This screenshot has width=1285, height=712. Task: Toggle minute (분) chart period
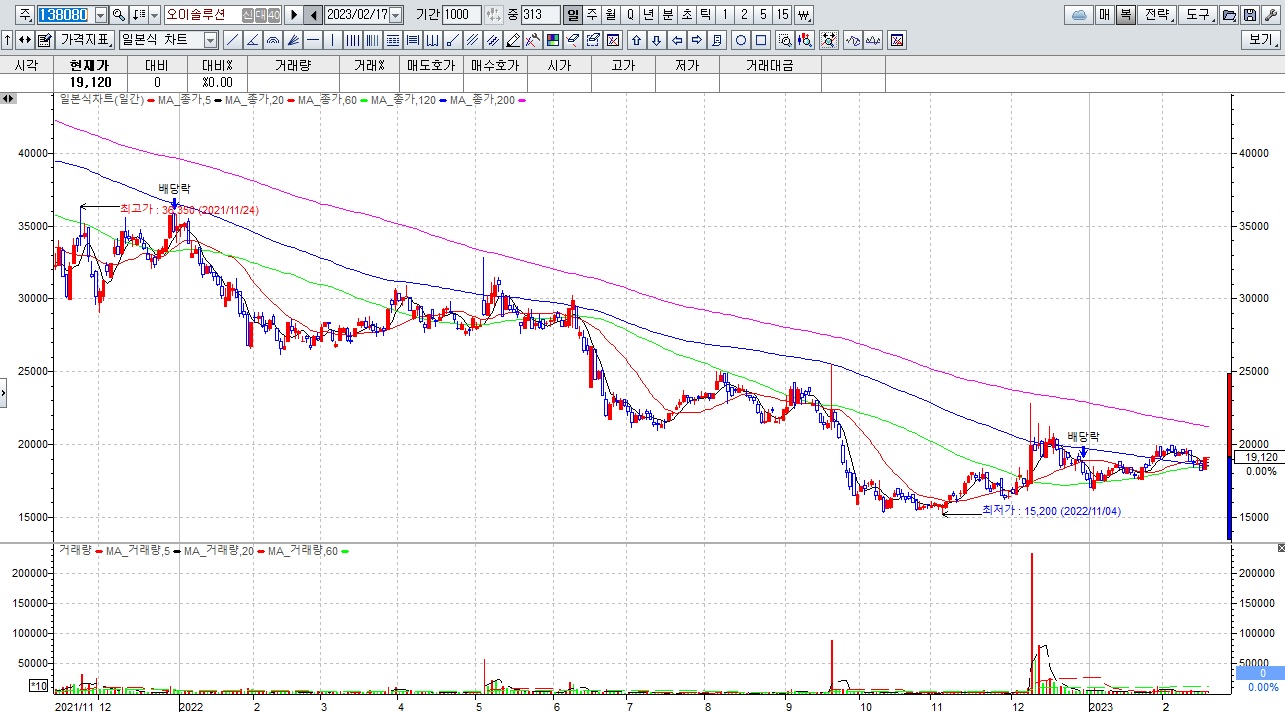[x=667, y=15]
